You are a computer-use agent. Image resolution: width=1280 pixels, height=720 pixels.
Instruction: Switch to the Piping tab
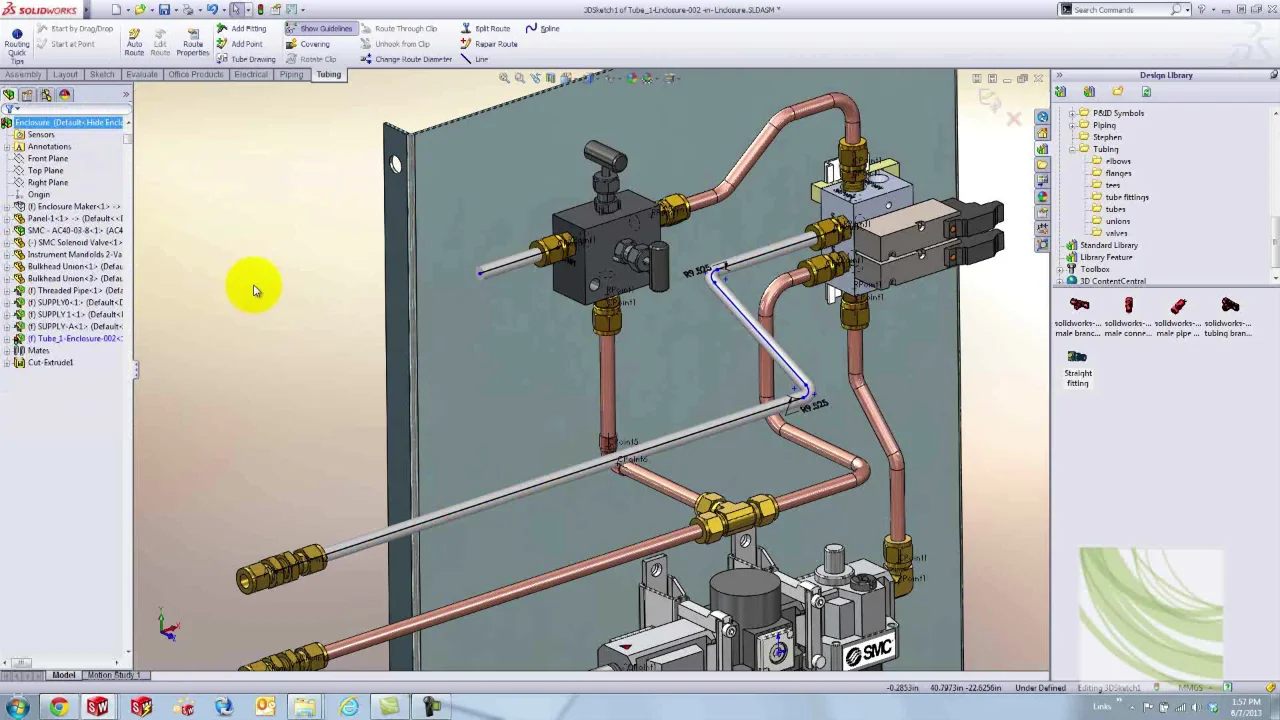pyautogui.click(x=291, y=75)
